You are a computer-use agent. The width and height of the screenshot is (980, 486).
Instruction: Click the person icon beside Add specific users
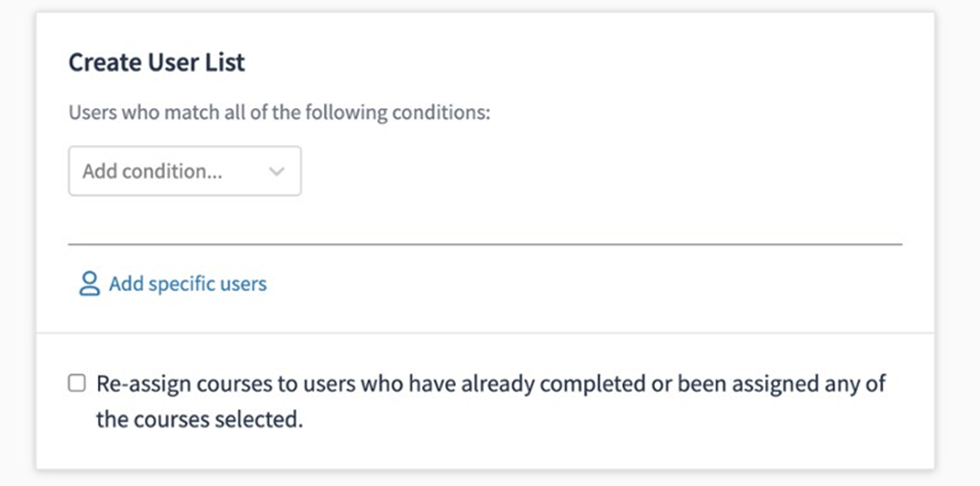click(89, 284)
